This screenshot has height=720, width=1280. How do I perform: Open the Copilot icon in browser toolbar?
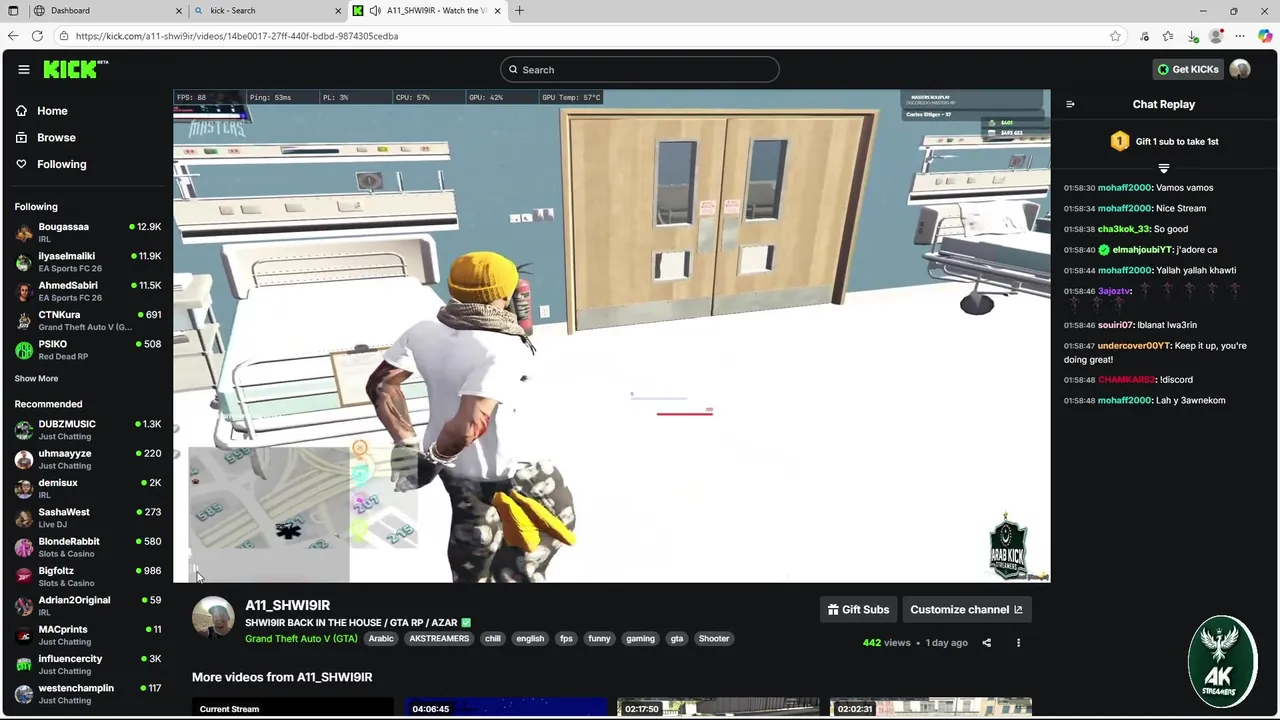1264,36
